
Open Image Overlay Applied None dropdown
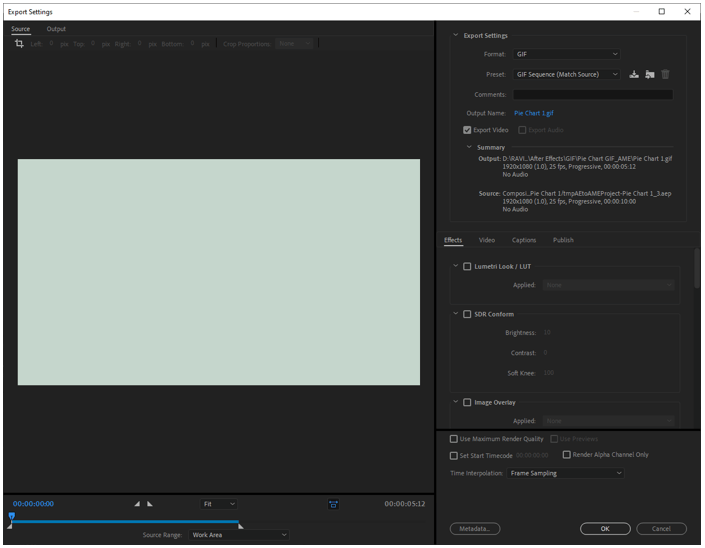(x=609, y=421)
